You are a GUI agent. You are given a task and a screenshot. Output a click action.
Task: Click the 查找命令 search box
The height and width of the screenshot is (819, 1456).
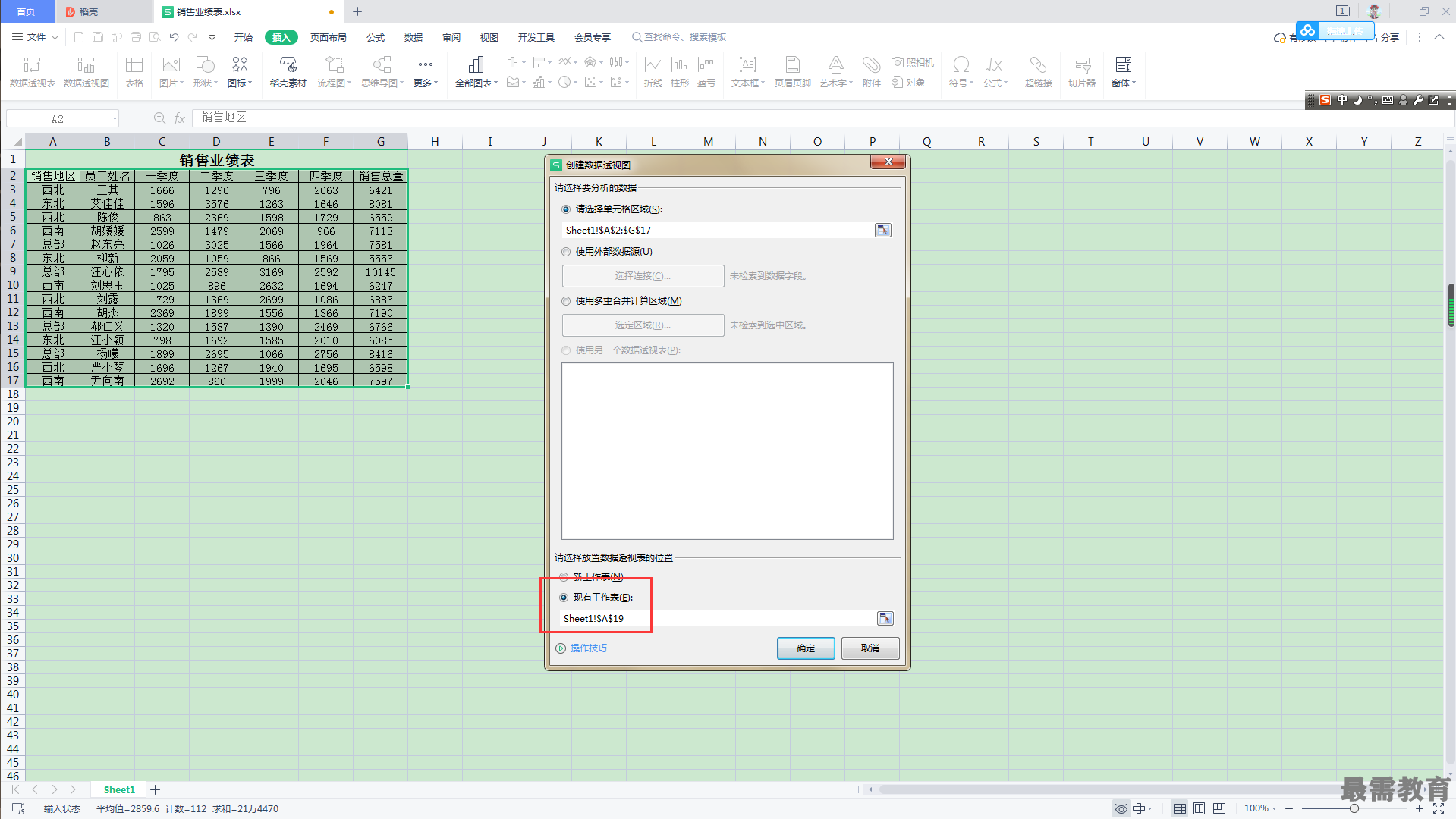(679, 37)
